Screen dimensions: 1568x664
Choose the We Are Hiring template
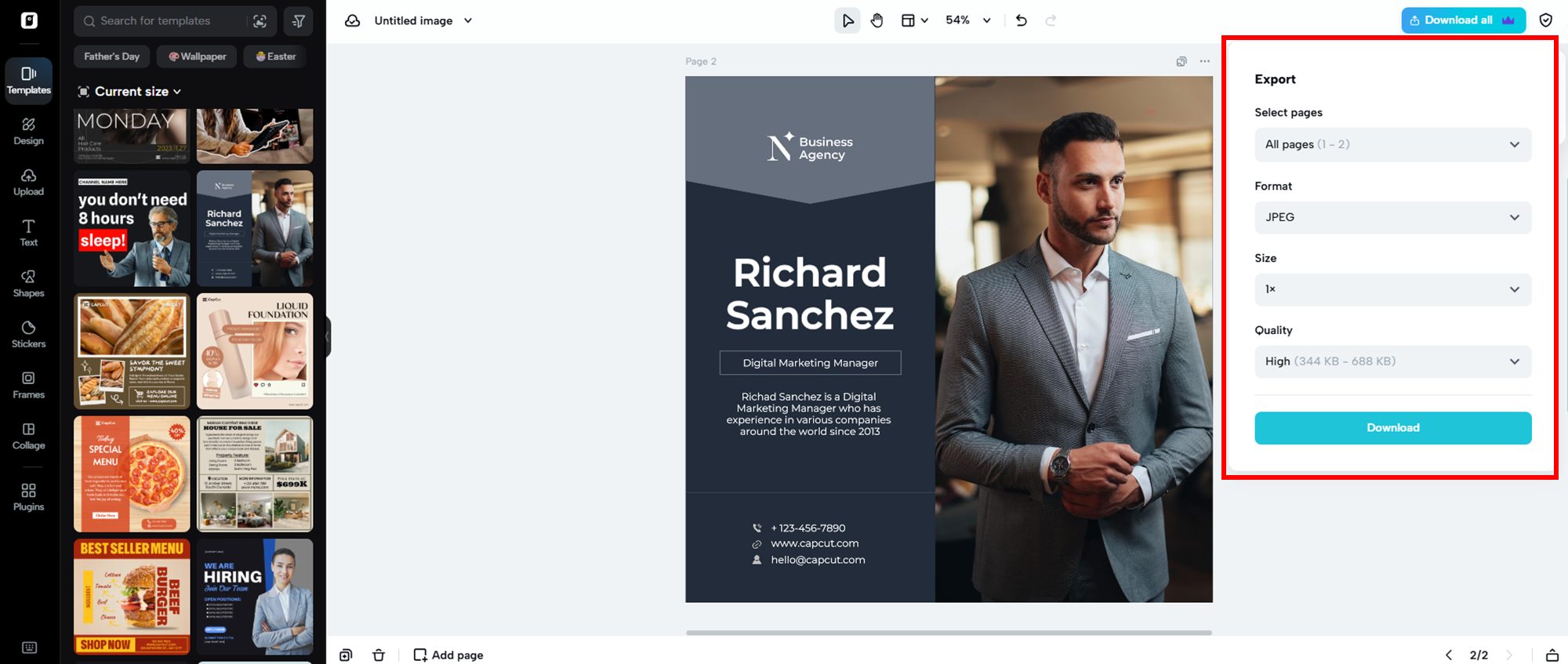tap(255, 597)
